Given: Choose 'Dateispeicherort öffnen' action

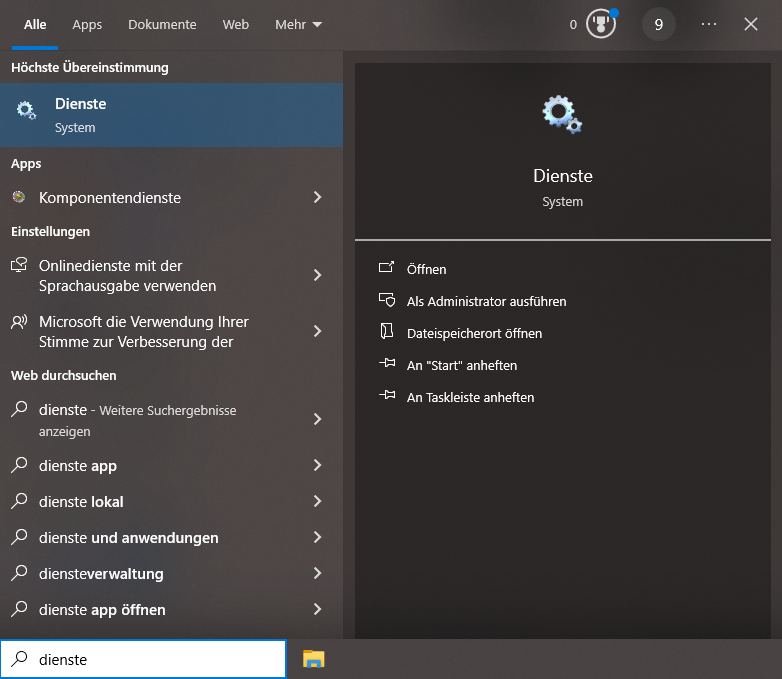Looking at the screenshot, I should pyautogui.click(x=474, y=333).
